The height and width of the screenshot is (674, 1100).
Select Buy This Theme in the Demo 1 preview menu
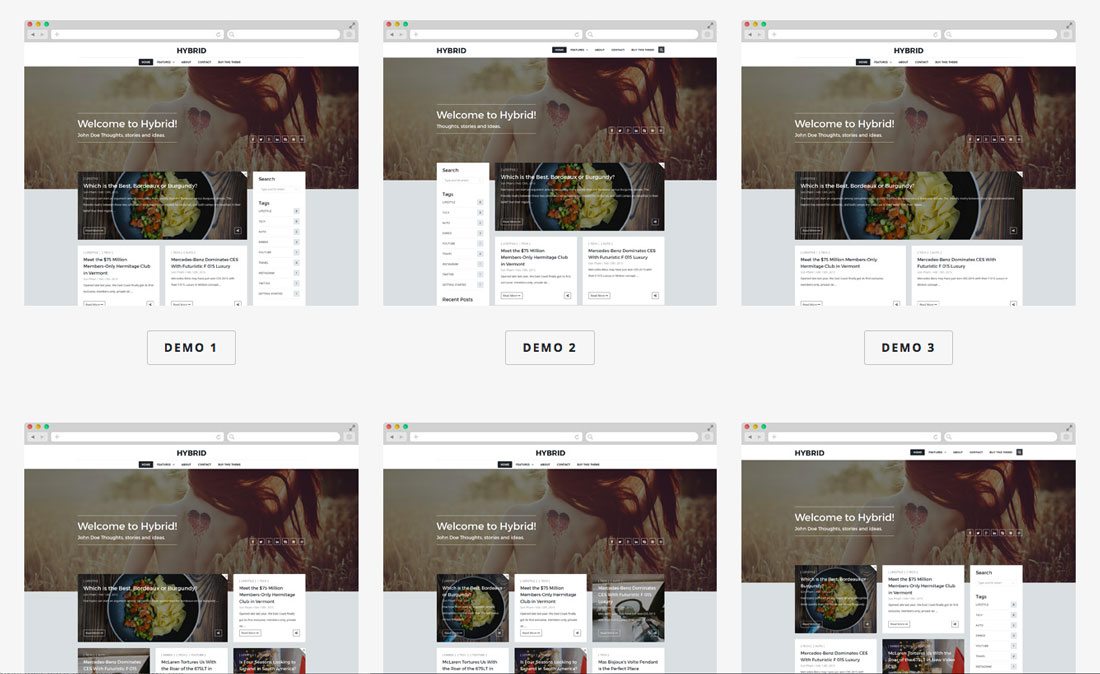(229, 62)
